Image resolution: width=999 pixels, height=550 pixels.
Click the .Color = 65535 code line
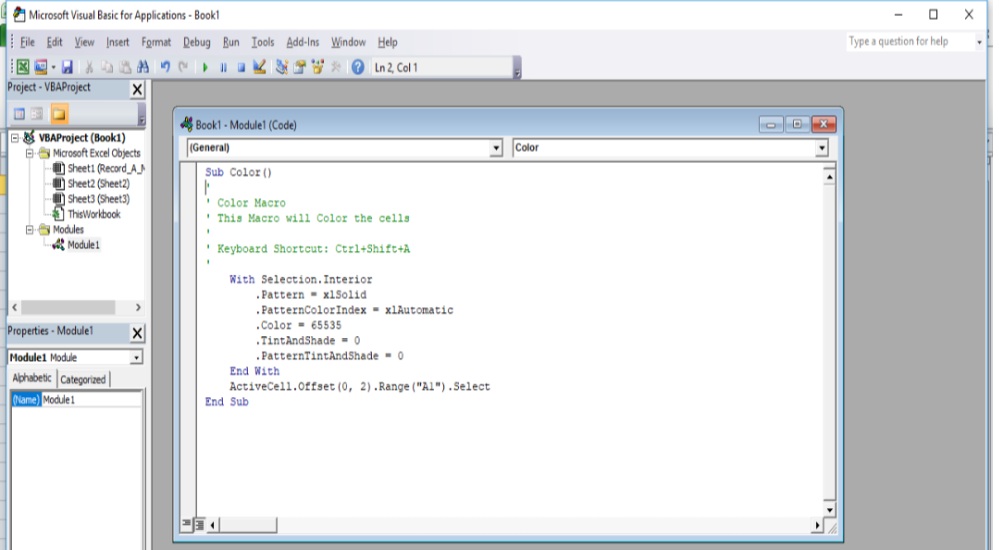tap(298, 325)
